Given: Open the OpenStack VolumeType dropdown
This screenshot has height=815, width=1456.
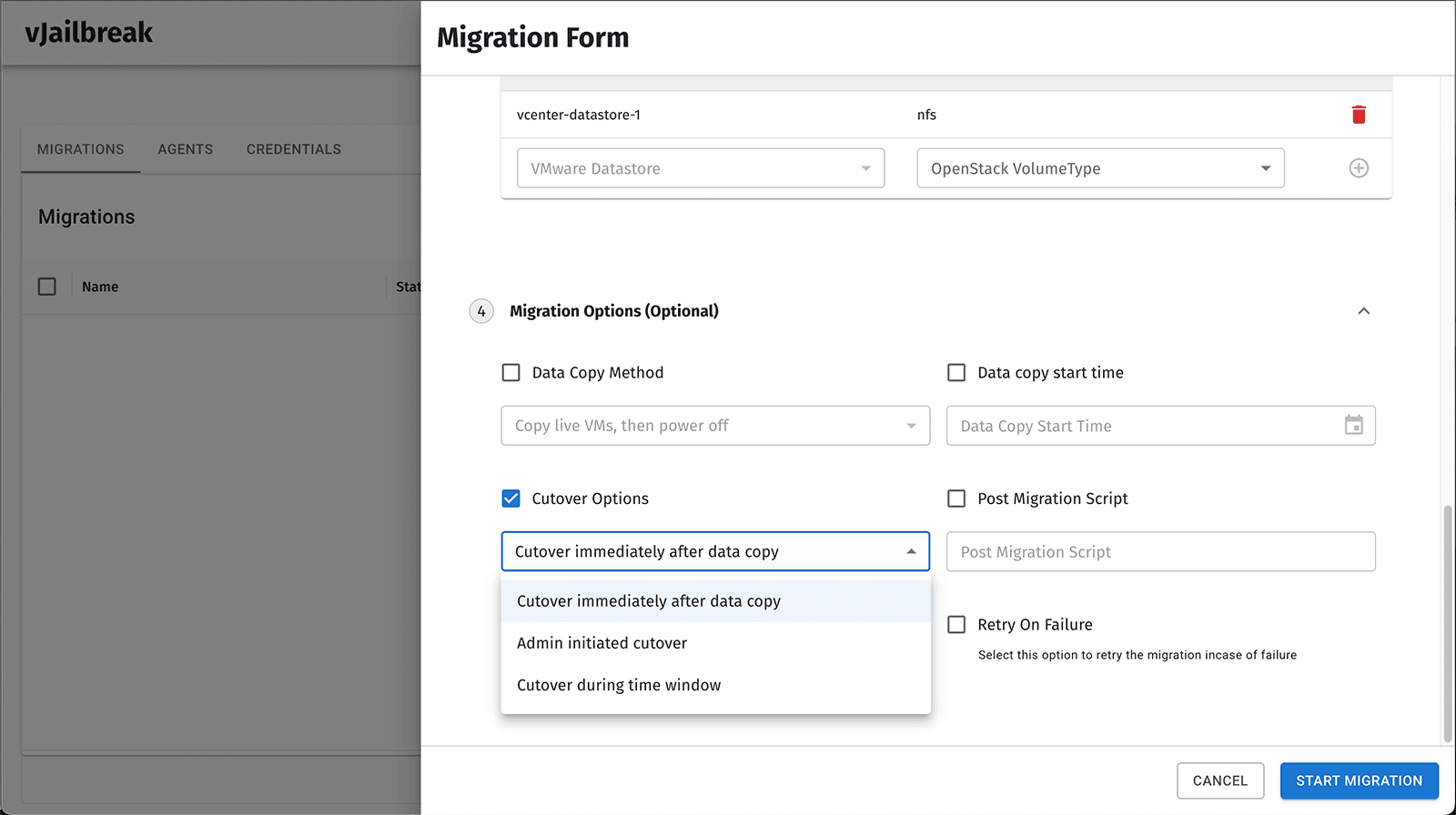Looking at the screenshot, I should click(x=1101, y=168).
